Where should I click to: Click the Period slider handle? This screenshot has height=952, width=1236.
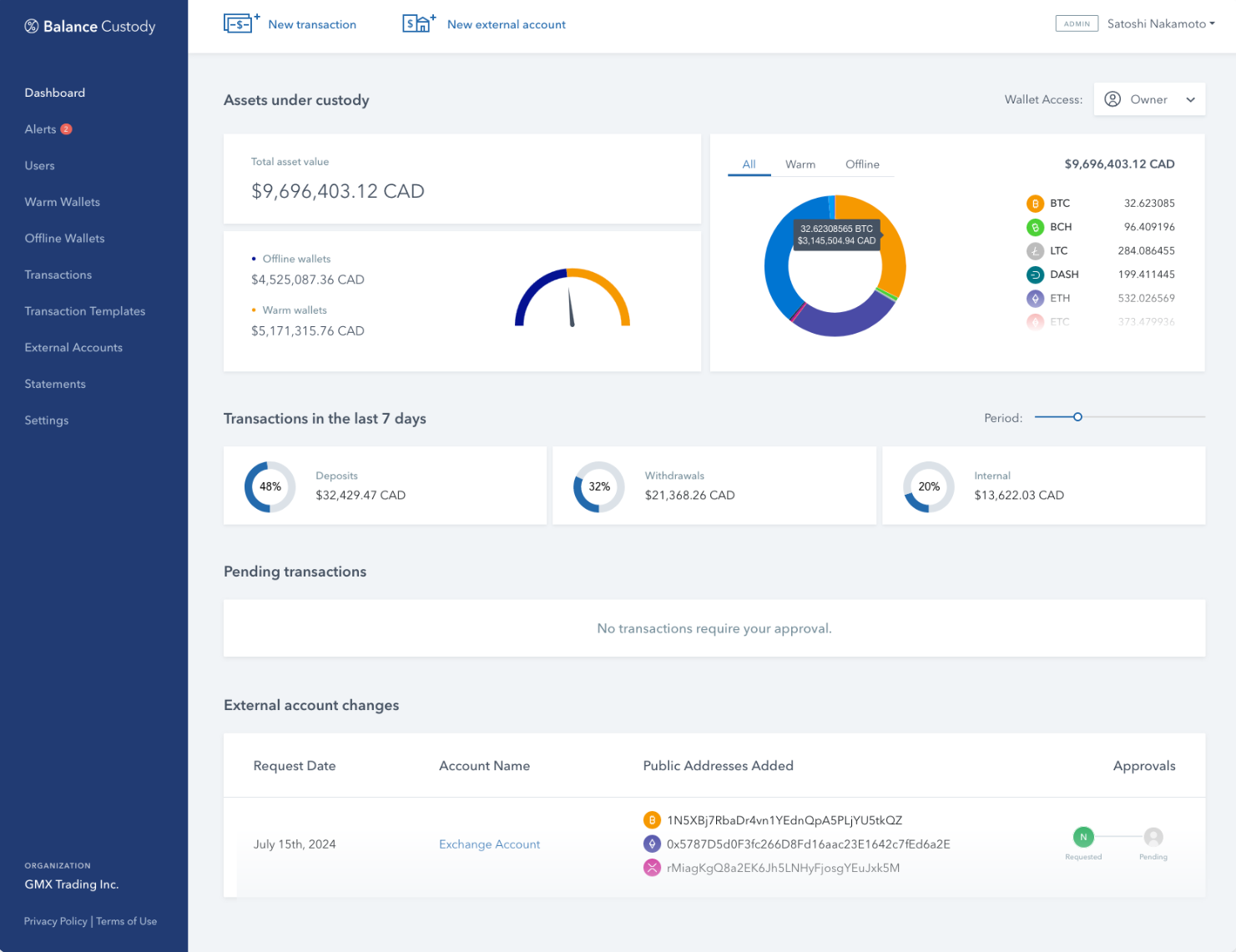coord(1077,417)
